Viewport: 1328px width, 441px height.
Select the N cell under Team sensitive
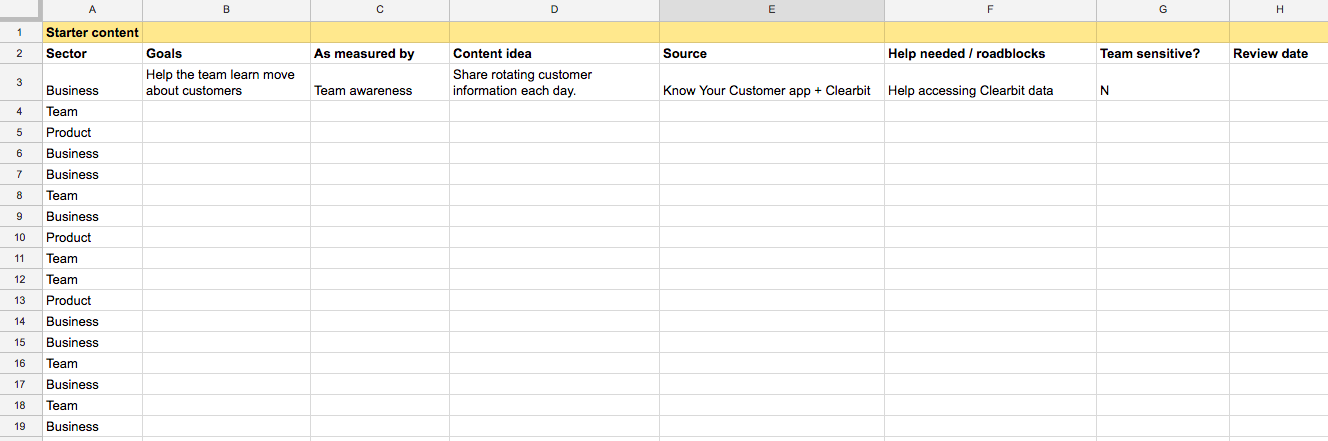1162,82
